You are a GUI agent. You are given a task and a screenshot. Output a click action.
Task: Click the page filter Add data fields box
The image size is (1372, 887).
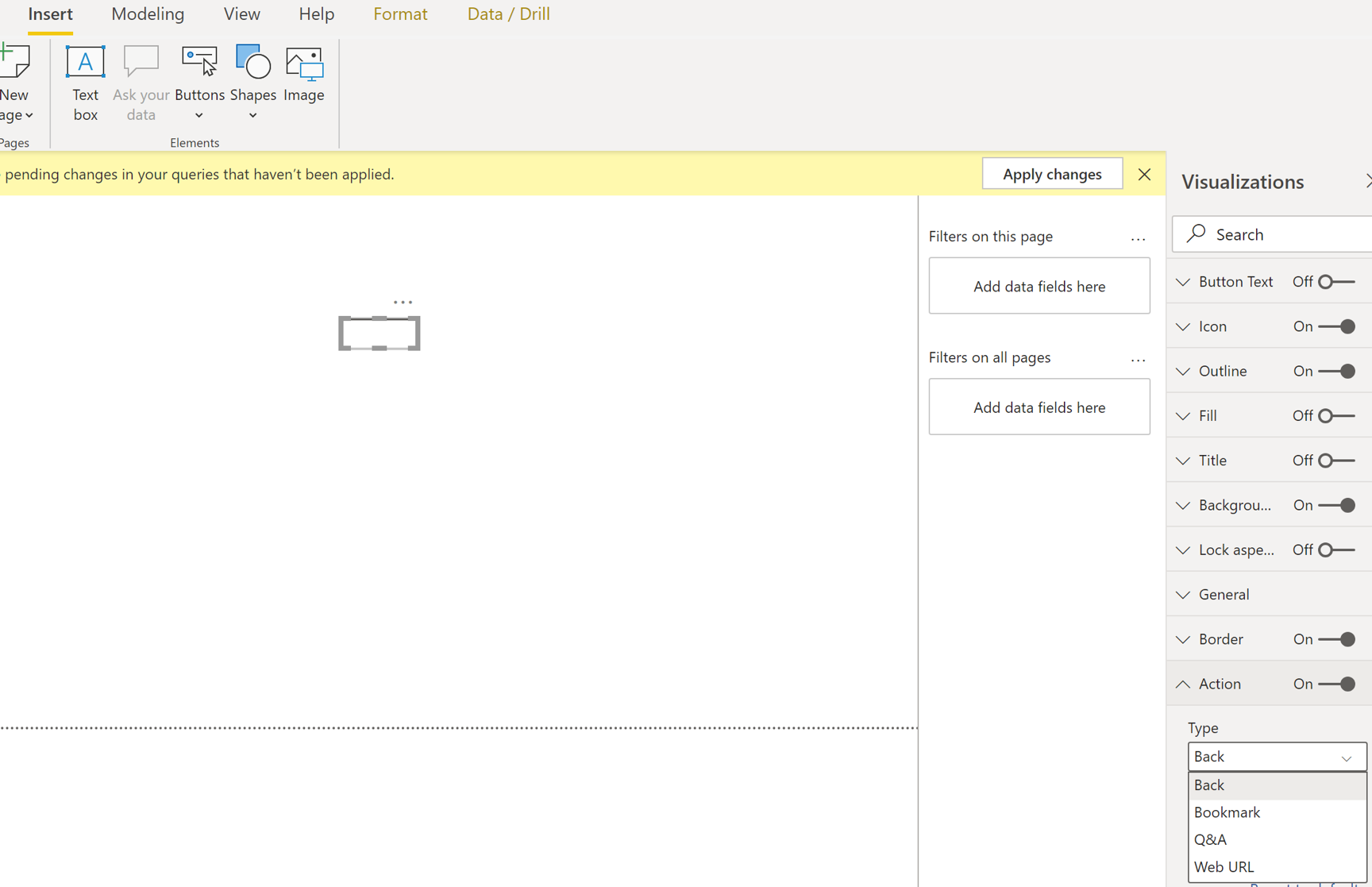(x=1039, y=286)
